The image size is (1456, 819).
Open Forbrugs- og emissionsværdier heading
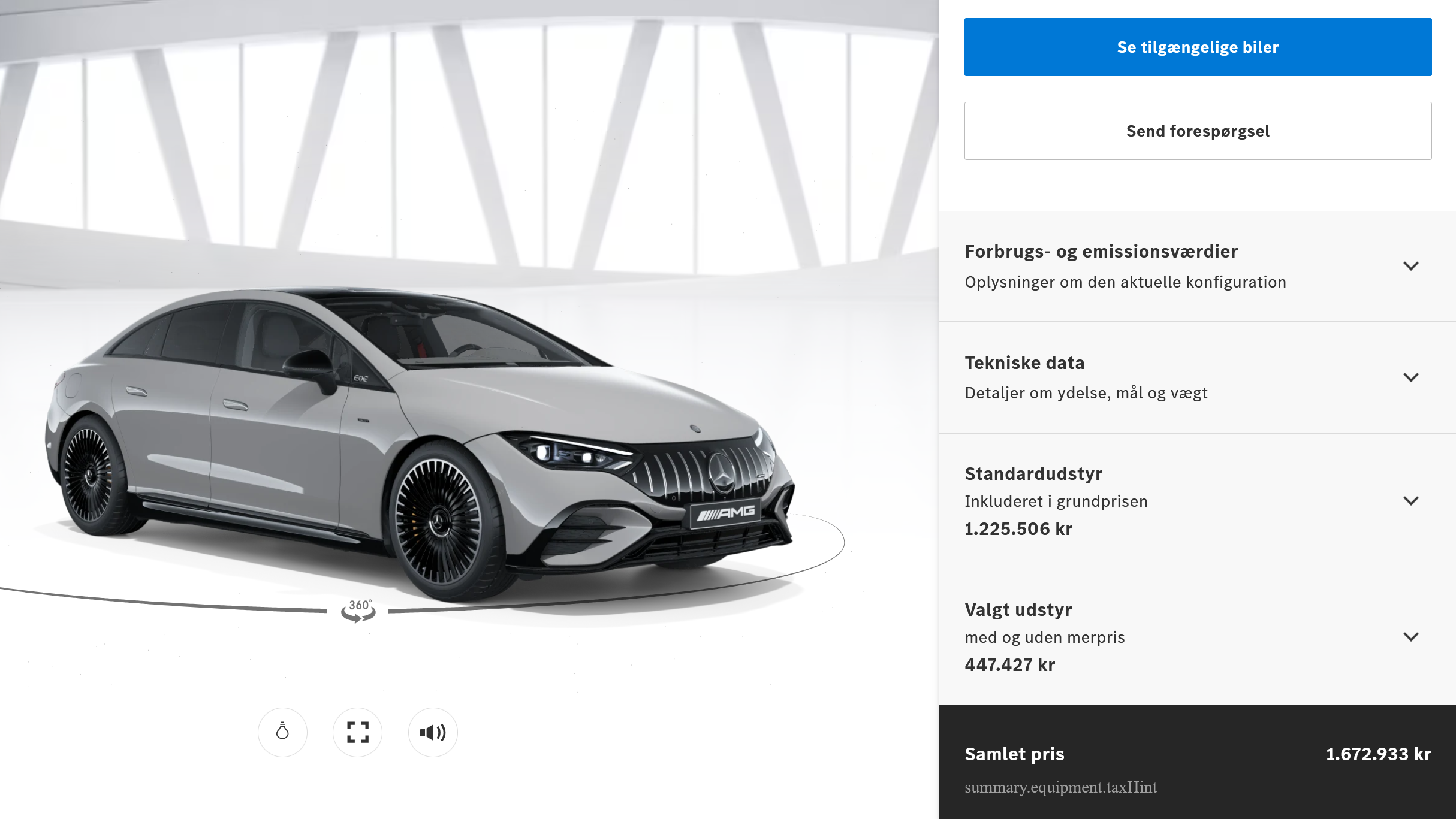(x=1101, y=251)
